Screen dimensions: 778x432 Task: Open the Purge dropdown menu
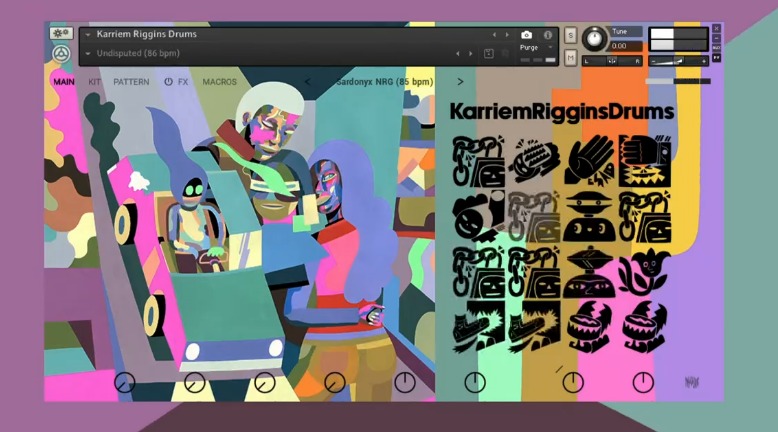(x=535, y=48)
